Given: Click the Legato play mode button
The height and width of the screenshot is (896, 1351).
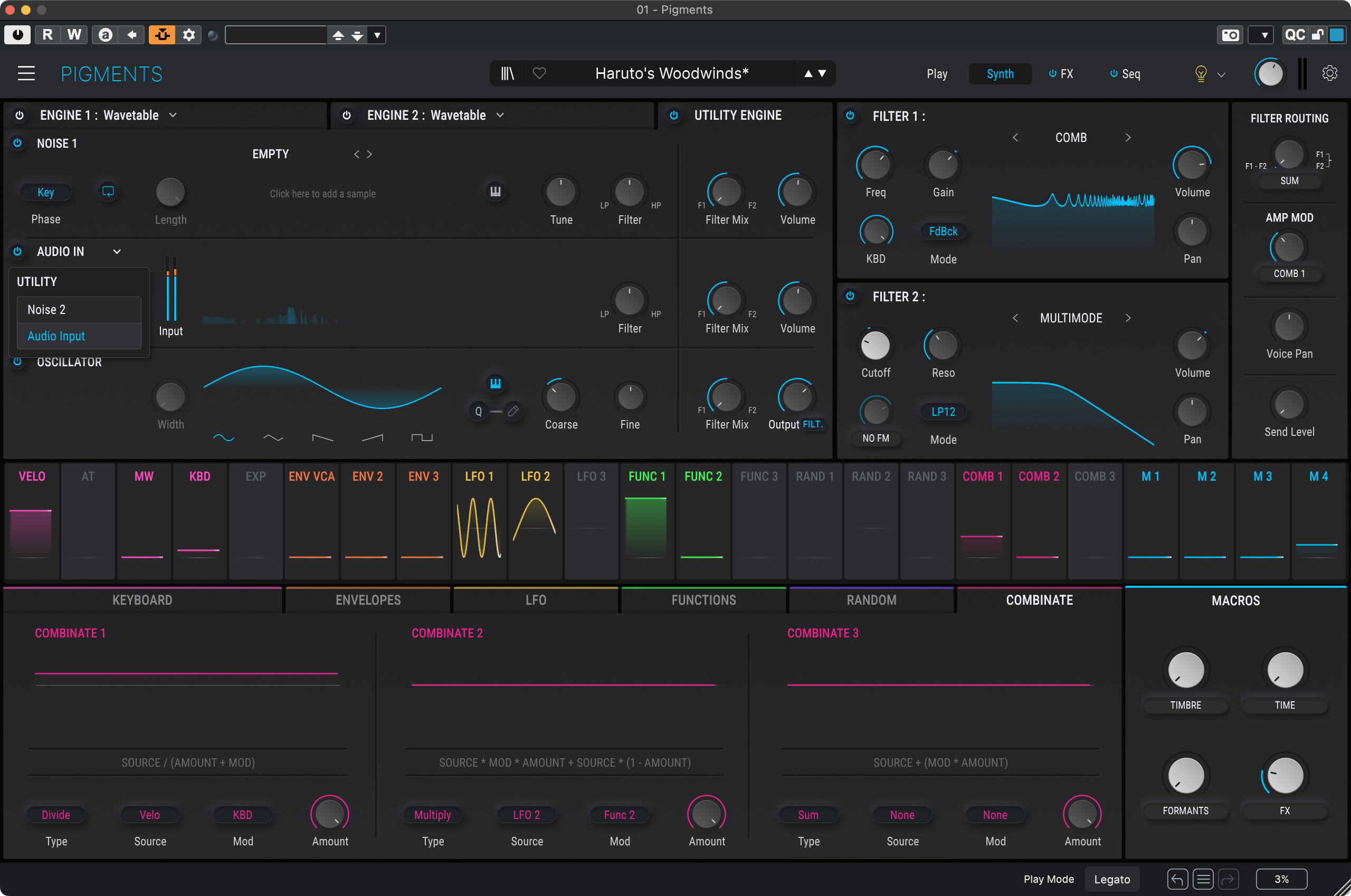Looking at the screenshot, I should coord(1111,880).
